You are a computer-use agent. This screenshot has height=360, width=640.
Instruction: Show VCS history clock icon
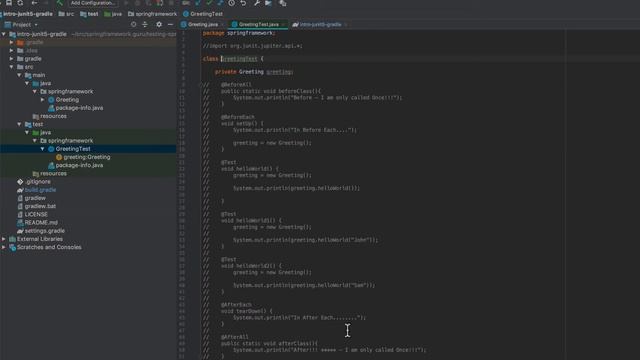(x=231, y=3)
